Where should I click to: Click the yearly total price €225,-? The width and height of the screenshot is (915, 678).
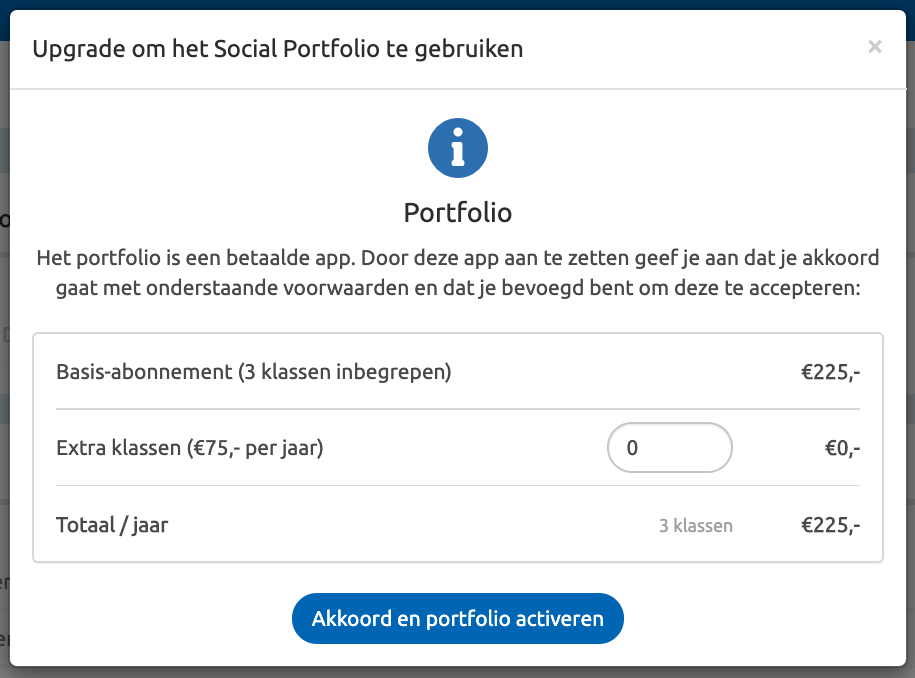[x=831, y=524]
